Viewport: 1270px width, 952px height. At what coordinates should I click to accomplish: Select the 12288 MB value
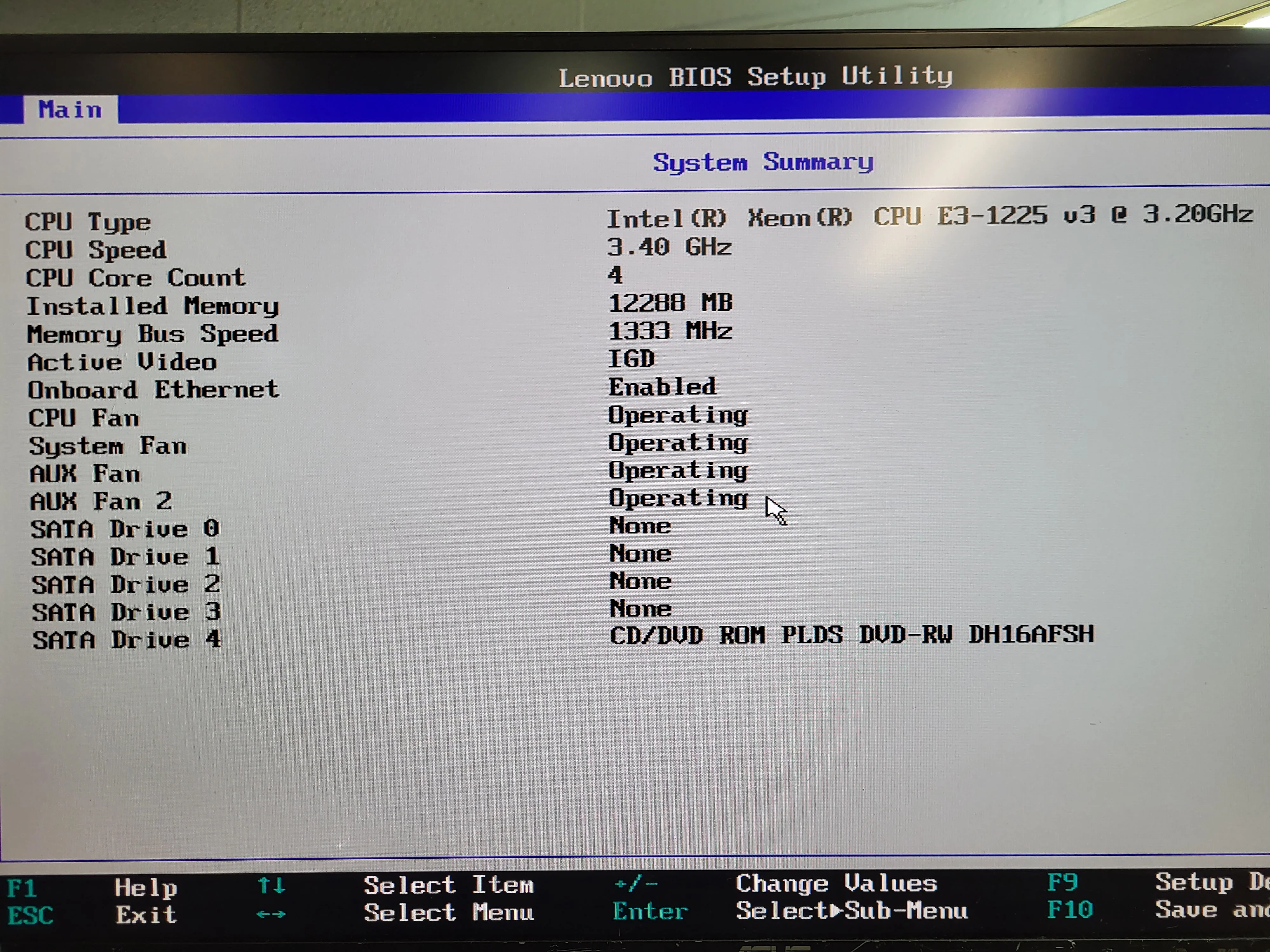tap(670, 302)
